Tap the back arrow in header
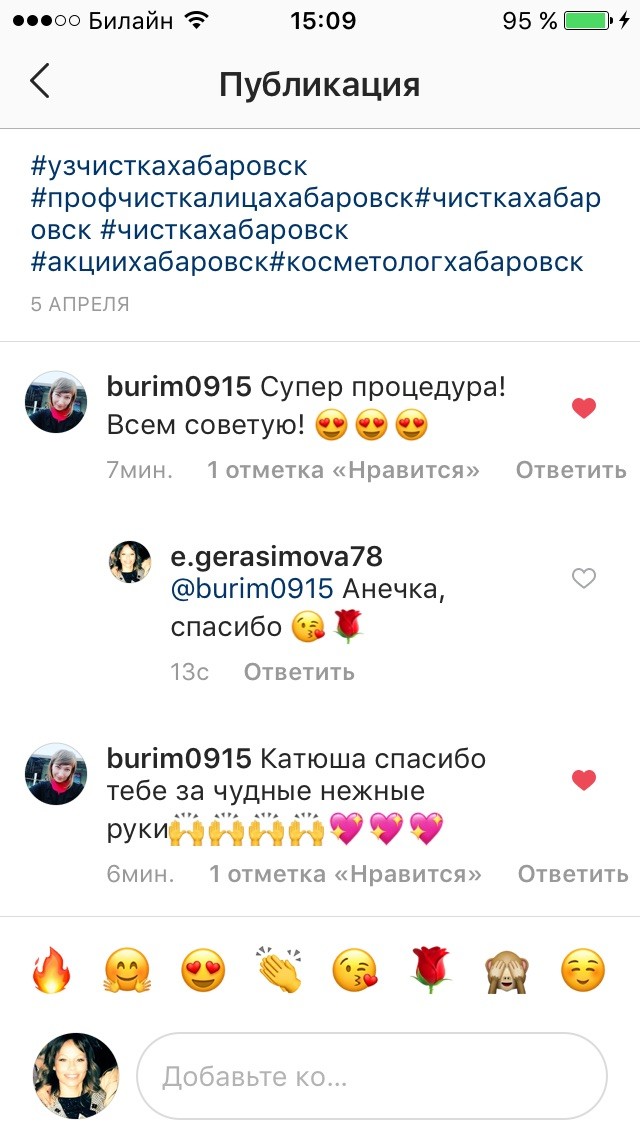Viewport: 640px width, 1136px height. [x=40, y=80]
